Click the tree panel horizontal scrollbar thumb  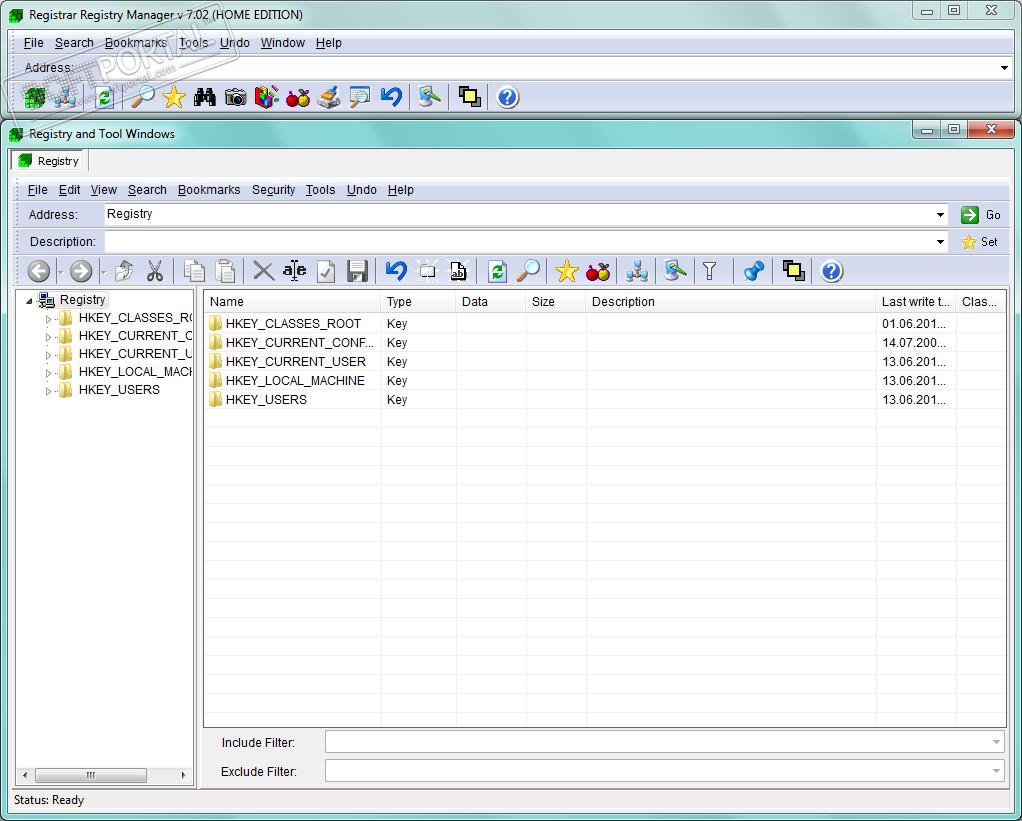(x=91, y=775)
